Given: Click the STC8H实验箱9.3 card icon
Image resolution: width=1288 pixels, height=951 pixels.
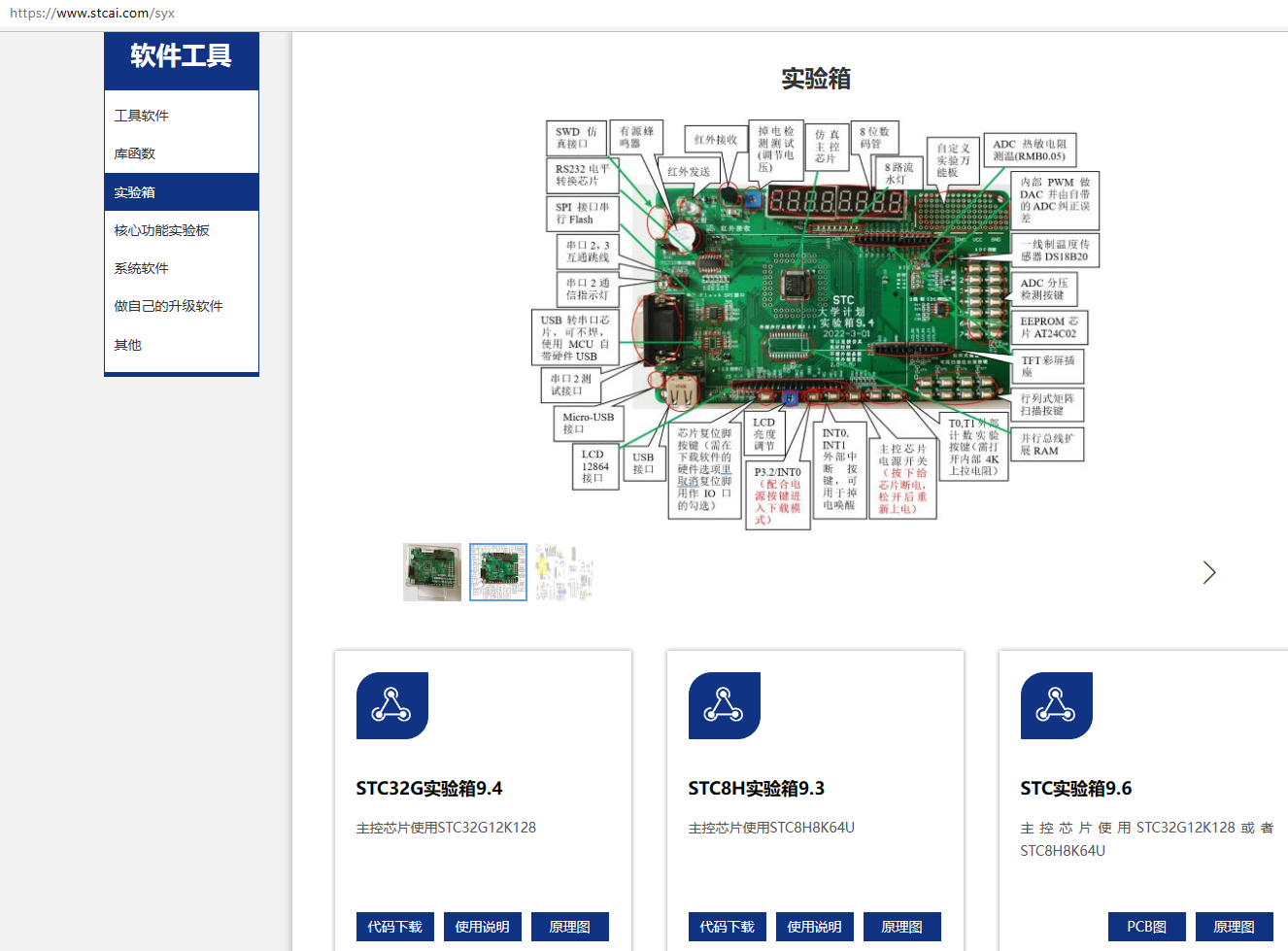Looking at the screenshot, I should (725, 705).
